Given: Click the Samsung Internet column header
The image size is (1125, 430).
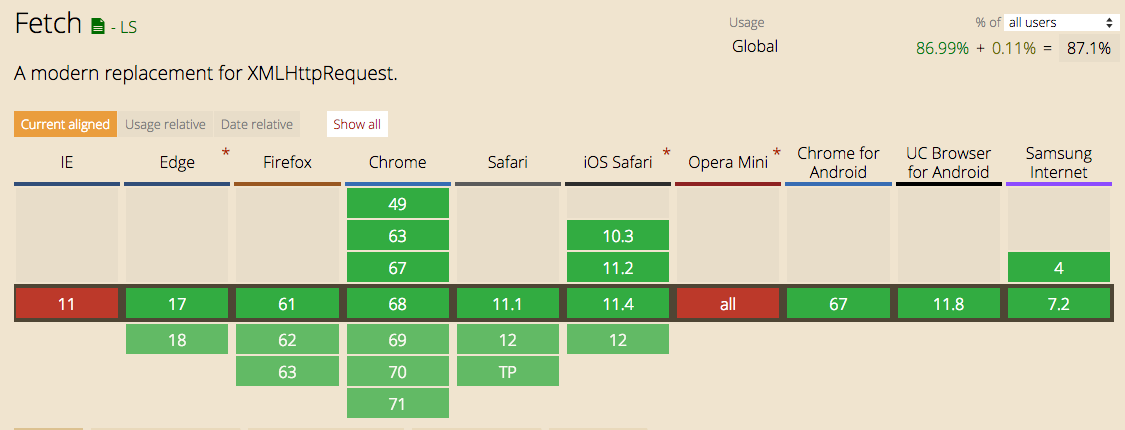Looking at the screenshot, I should coord(1059,162).
